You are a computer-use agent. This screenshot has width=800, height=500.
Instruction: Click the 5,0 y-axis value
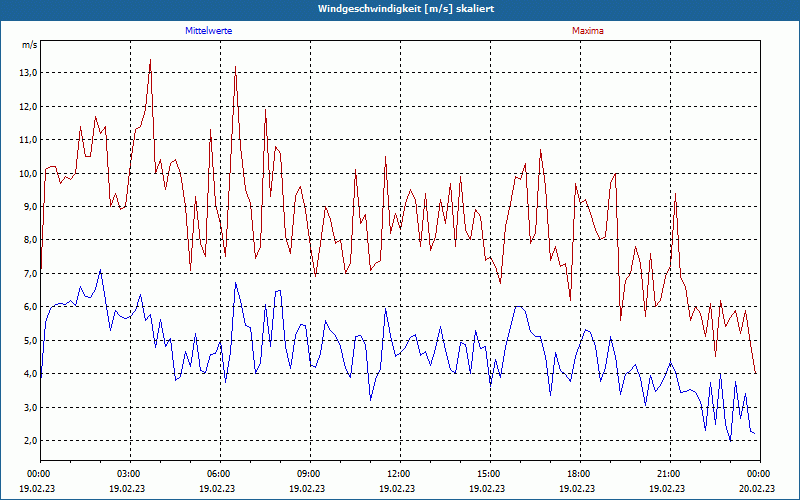point(30,340)
